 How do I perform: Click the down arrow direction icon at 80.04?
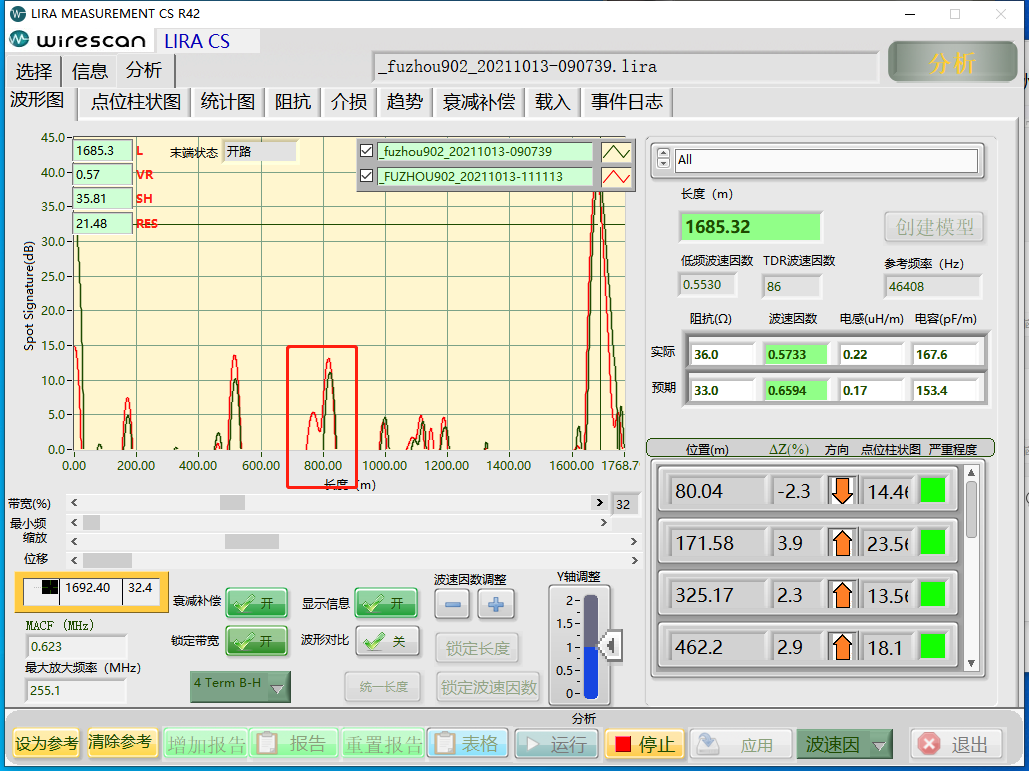tap(842, 491)
